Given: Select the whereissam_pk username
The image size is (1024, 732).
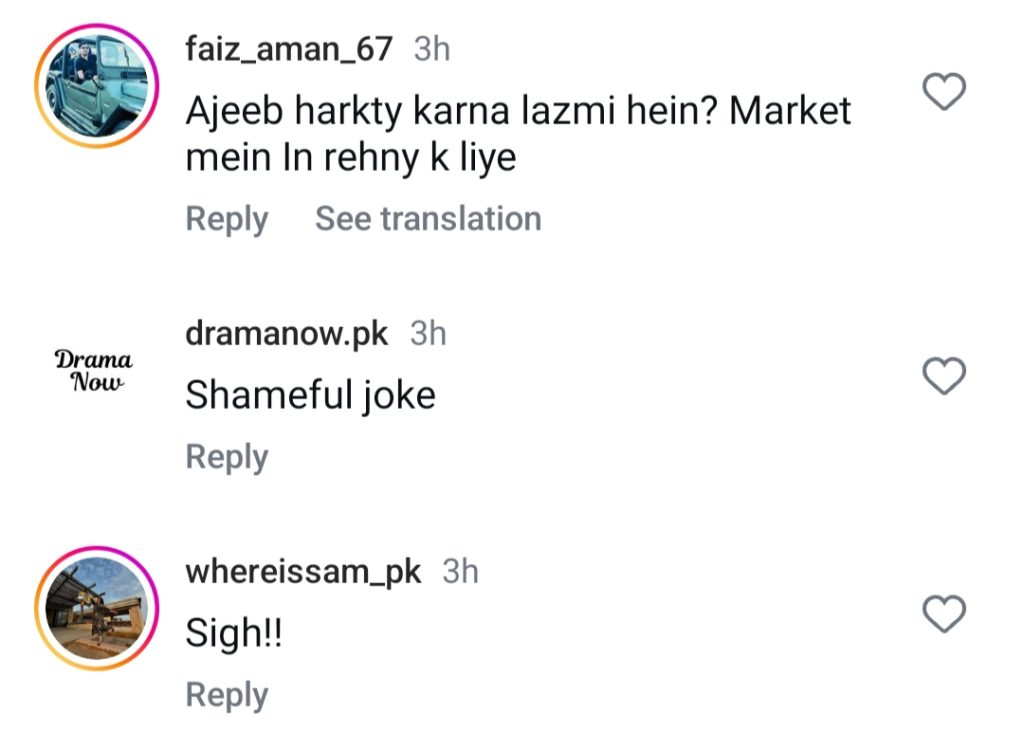Looking at the screenshot, I should coord(303,572).
